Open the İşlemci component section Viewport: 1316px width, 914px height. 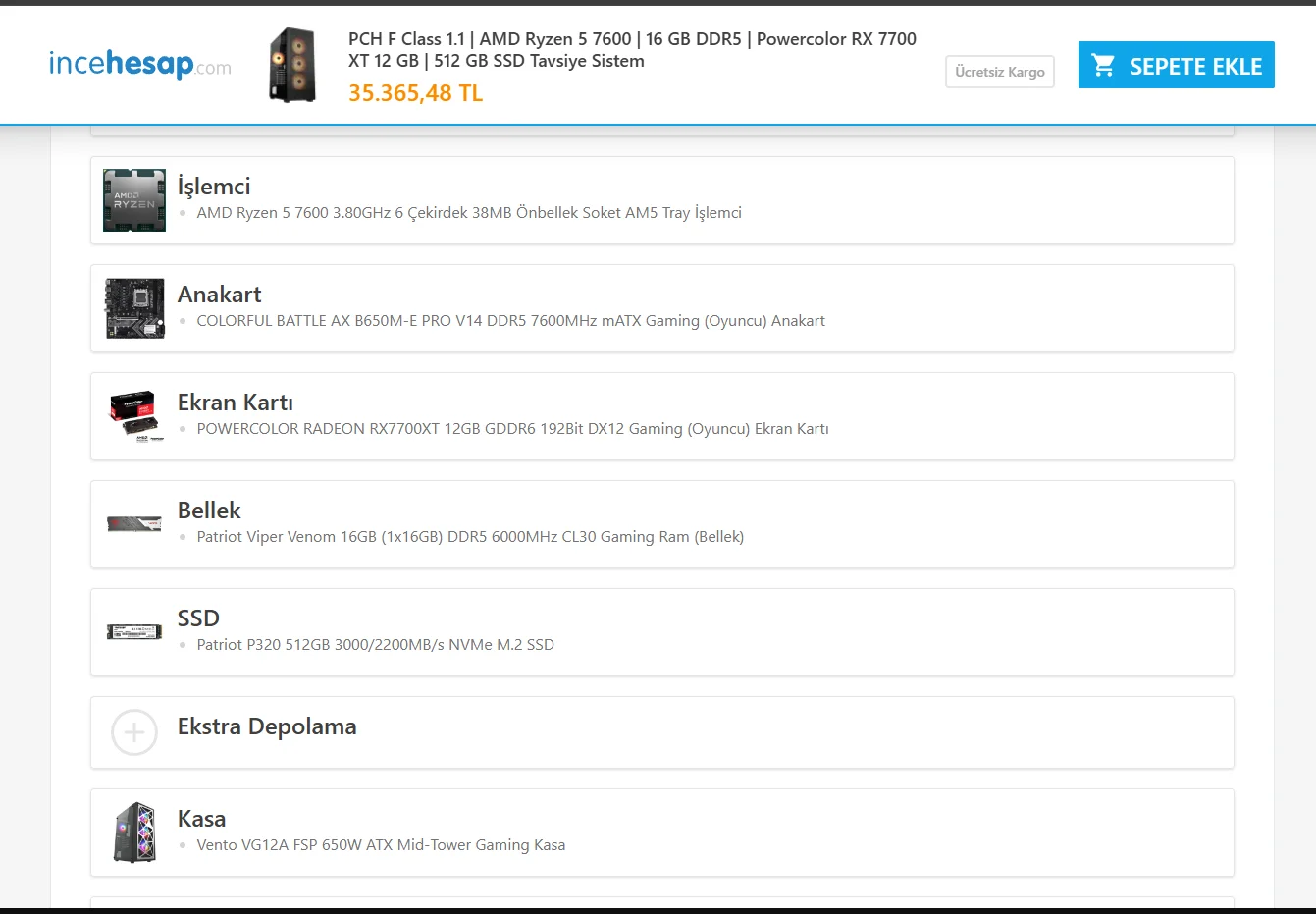214,187
